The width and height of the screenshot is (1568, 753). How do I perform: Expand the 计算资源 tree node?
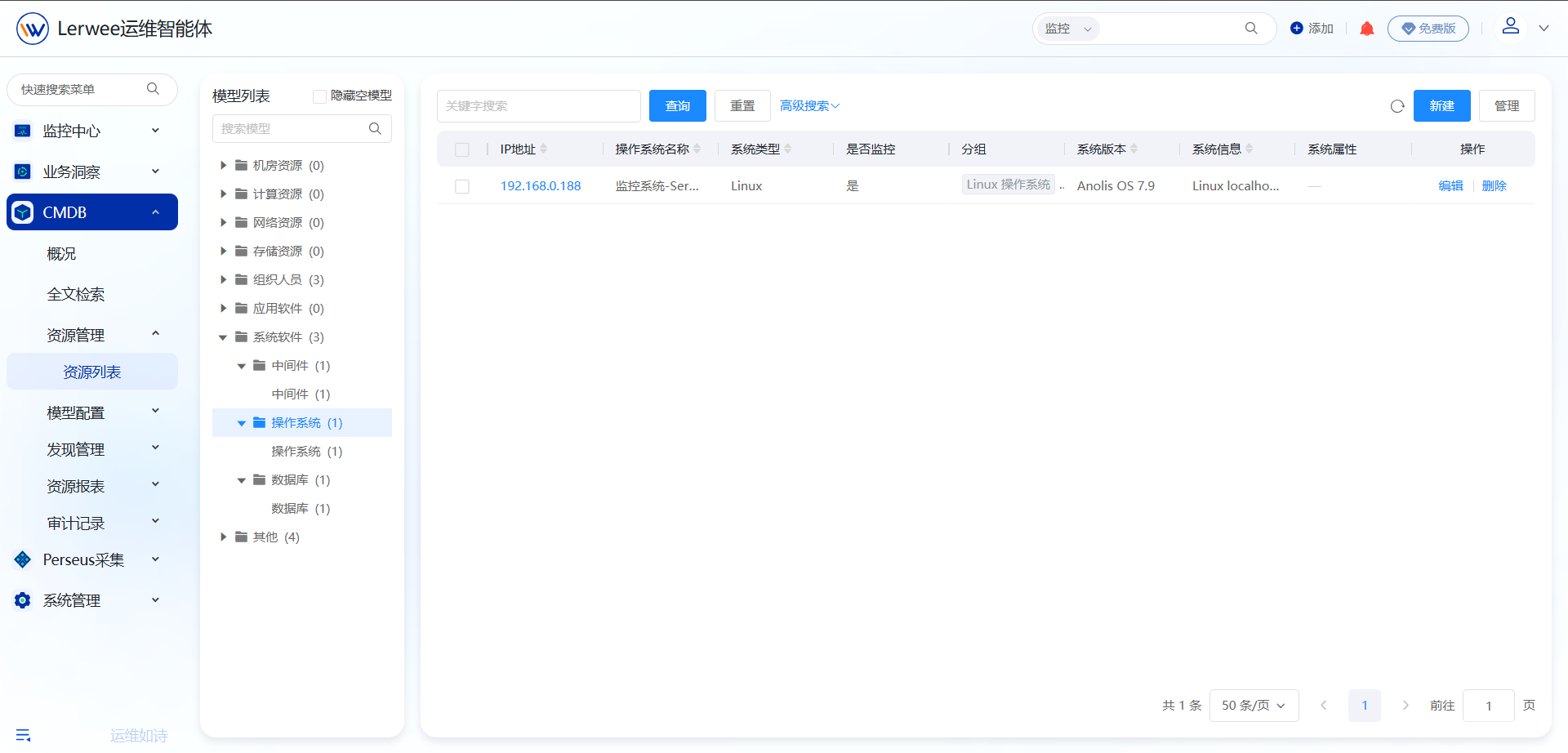223,194
